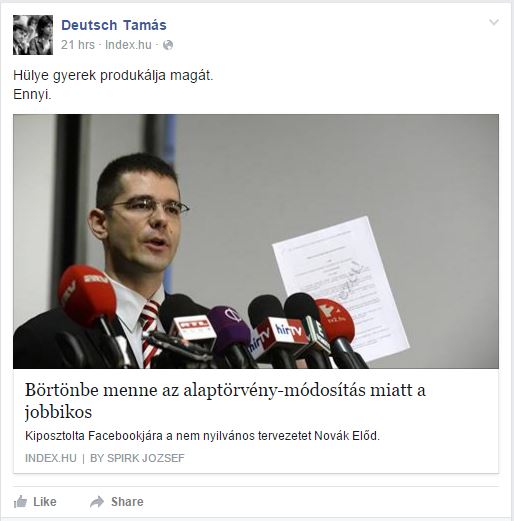Click the large red microphone at left
514x521 pixels.
click(x=87, y=295)
